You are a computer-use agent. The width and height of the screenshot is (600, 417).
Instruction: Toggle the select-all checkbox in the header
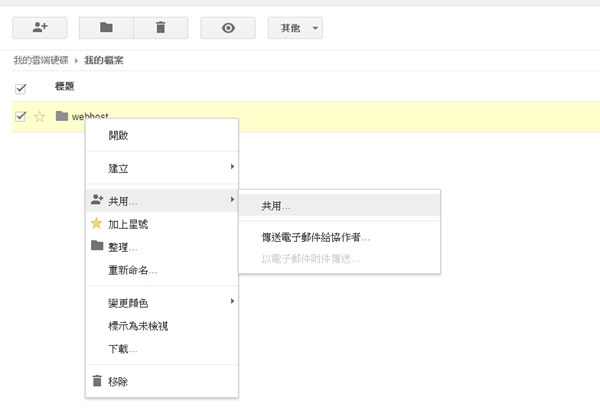20,88
